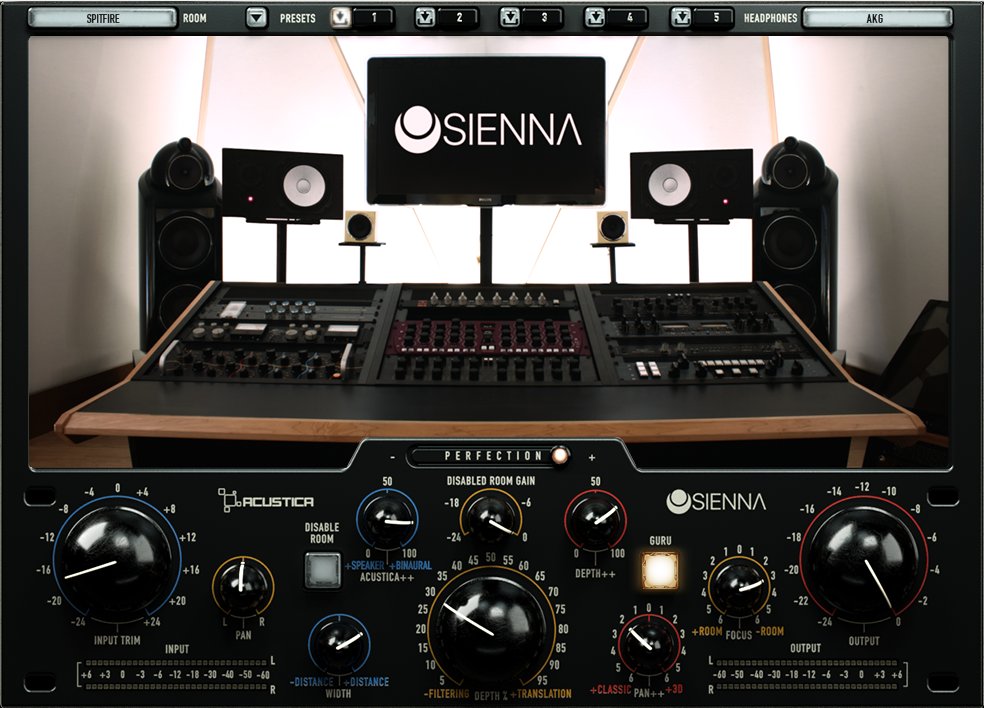Image resolution: width=984 pixels, height=708 pixels.
Task: Load preset slot 5
Action: tap(715, 18)
